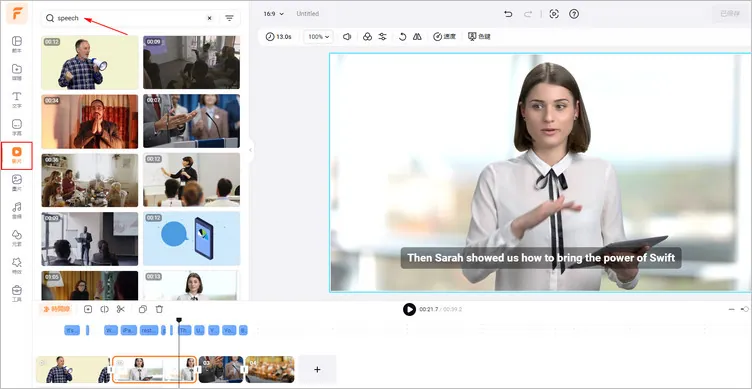
Task: Select first storyboard clip with megaphone man
Action: click(73, 369)
